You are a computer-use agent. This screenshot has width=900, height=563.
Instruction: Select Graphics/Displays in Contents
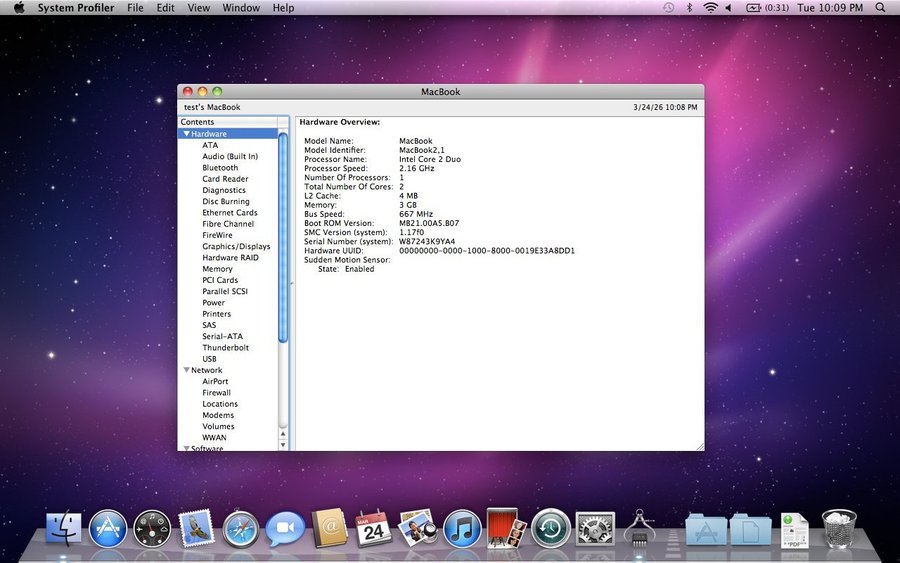(x=236, y=246)
